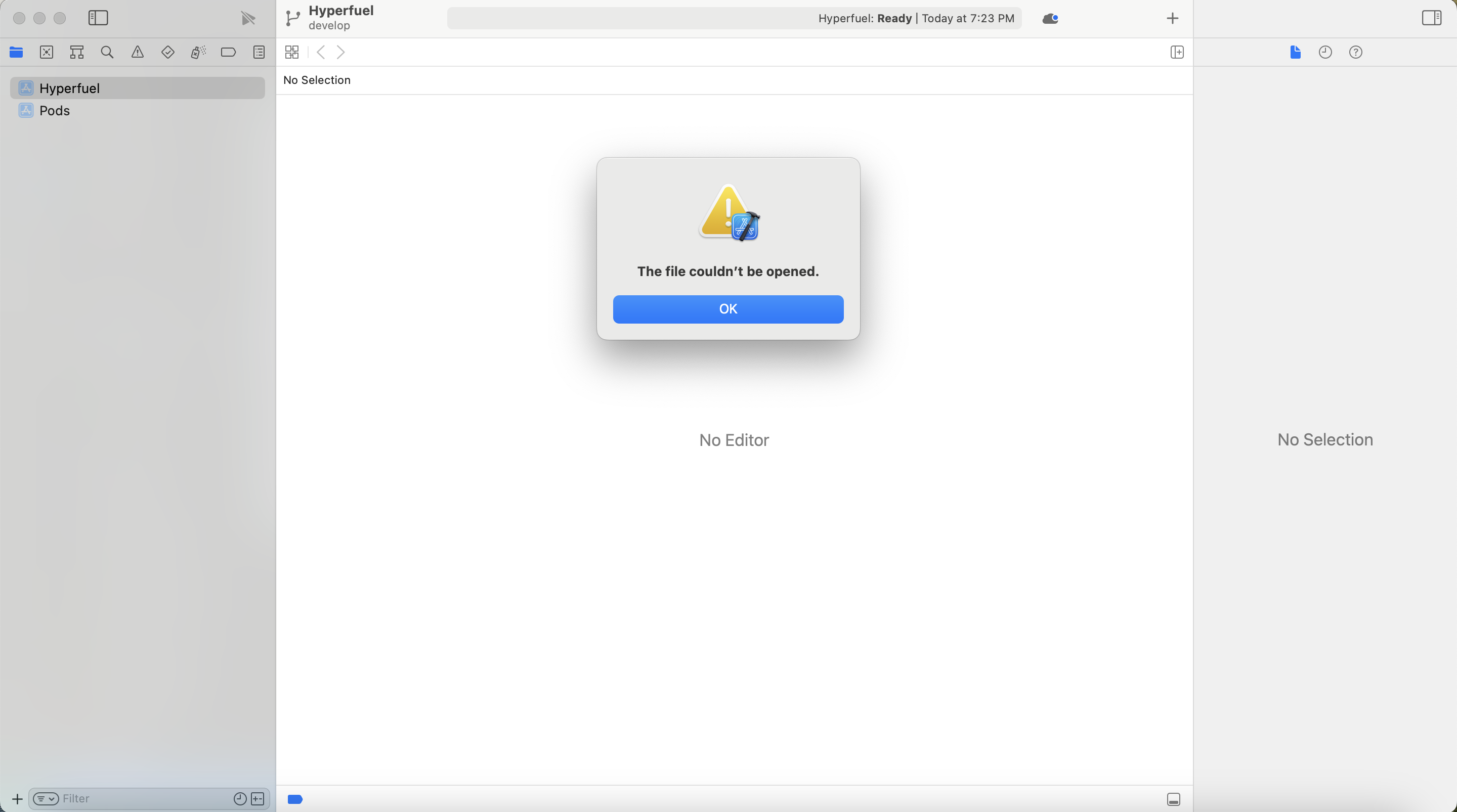The height and width of the screenshot is (812, 1457).
Task: Open the Test navigator diamond tab
Action: pos(167,53)
